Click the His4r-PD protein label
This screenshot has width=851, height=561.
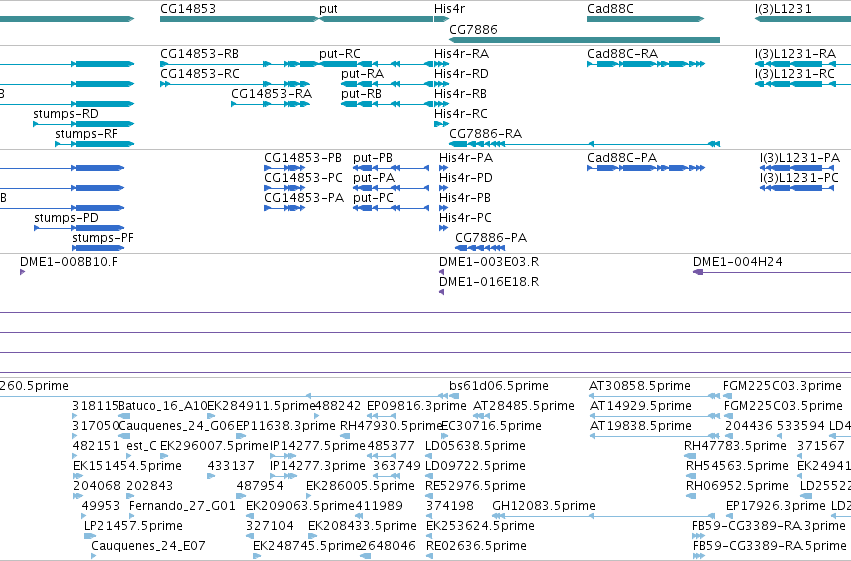[466, 178]
